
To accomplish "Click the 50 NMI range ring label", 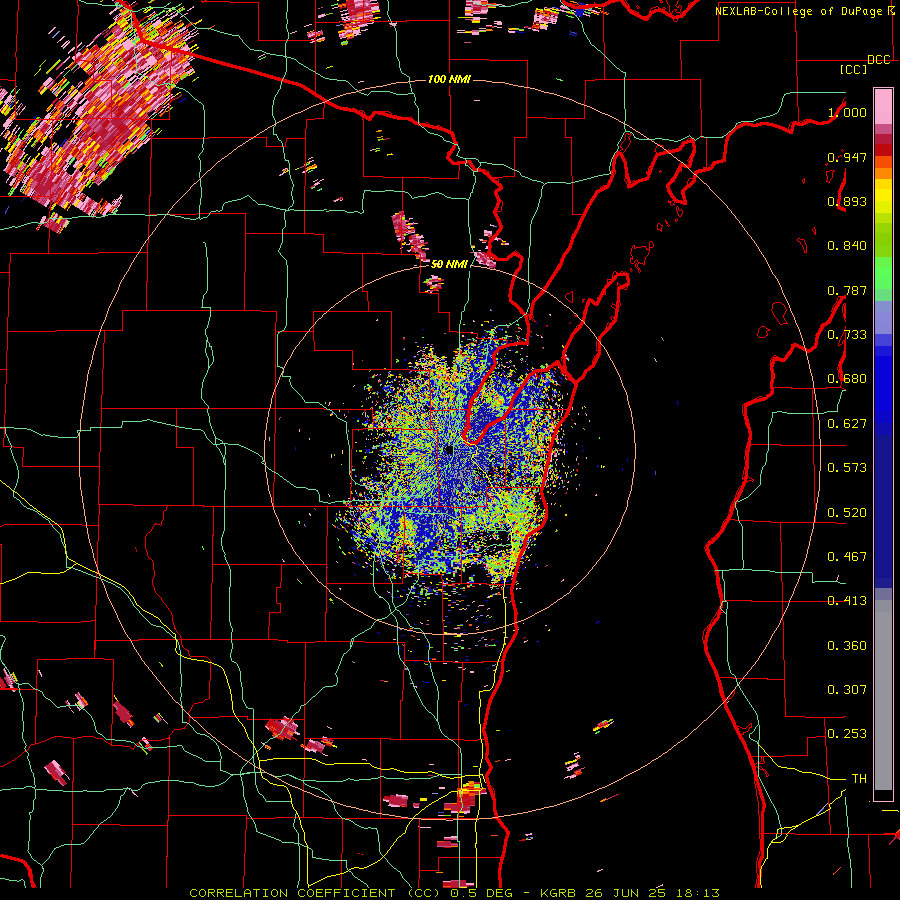I will [x=449, y=264].
